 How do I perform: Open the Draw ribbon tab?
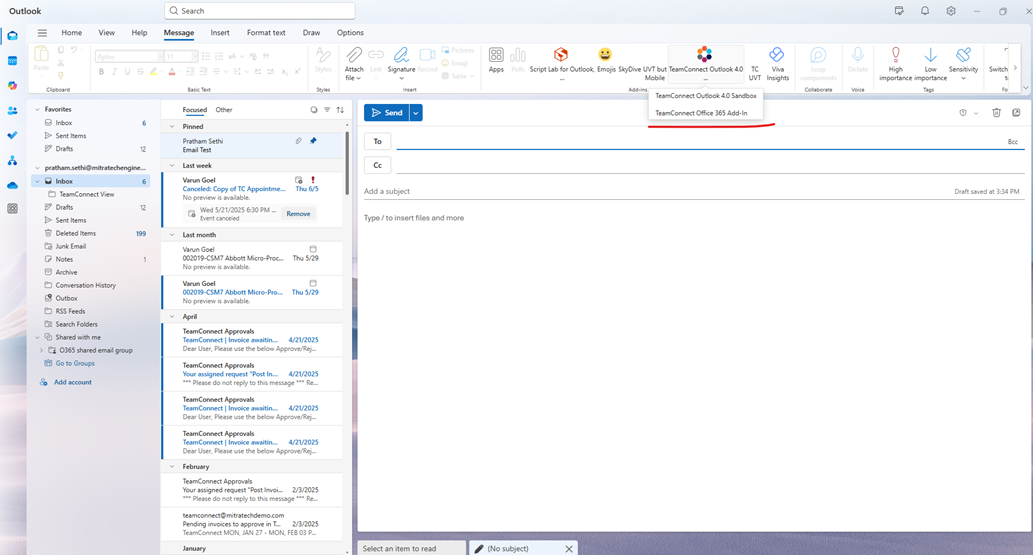(x=312, y=32)
